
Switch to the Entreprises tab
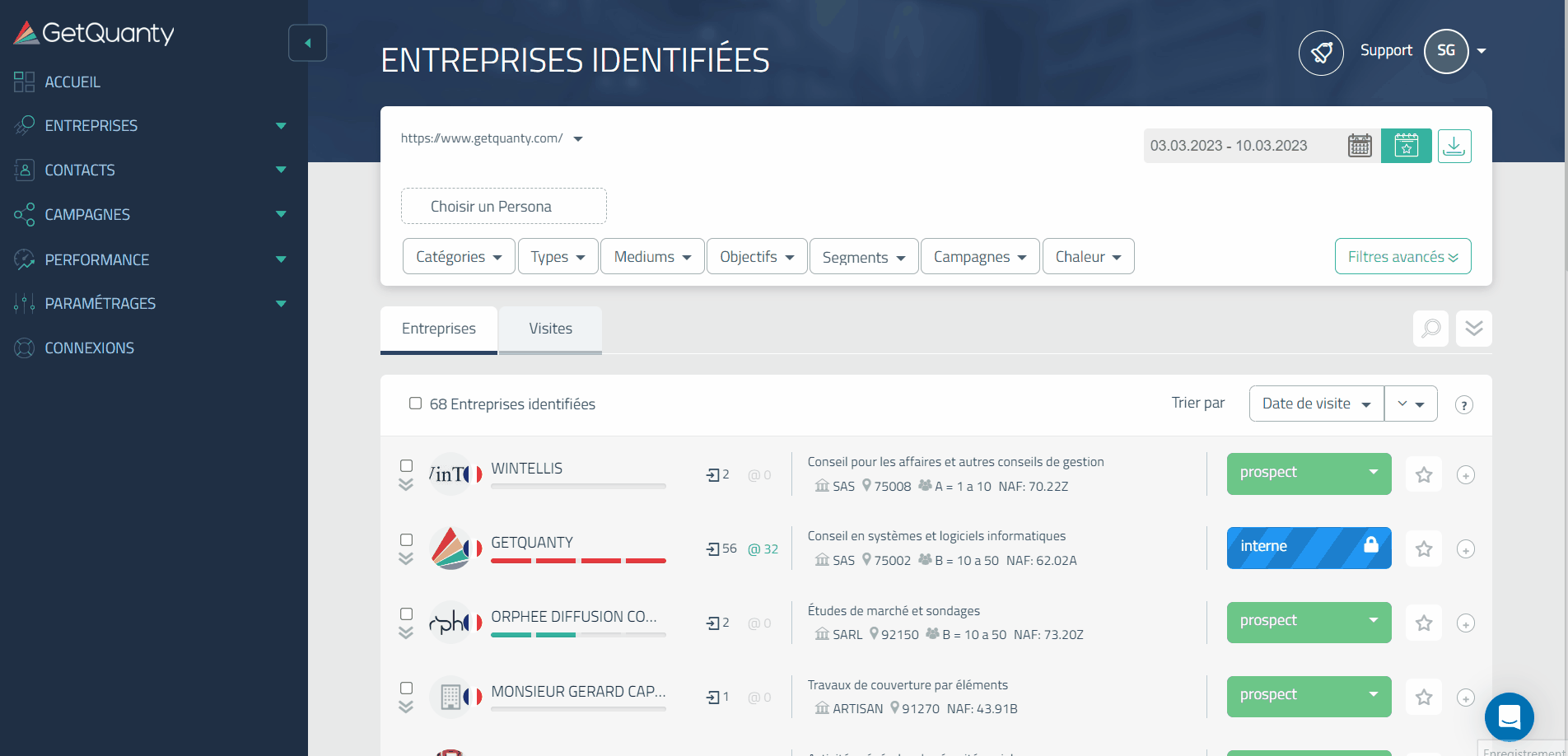pos(439,329)
